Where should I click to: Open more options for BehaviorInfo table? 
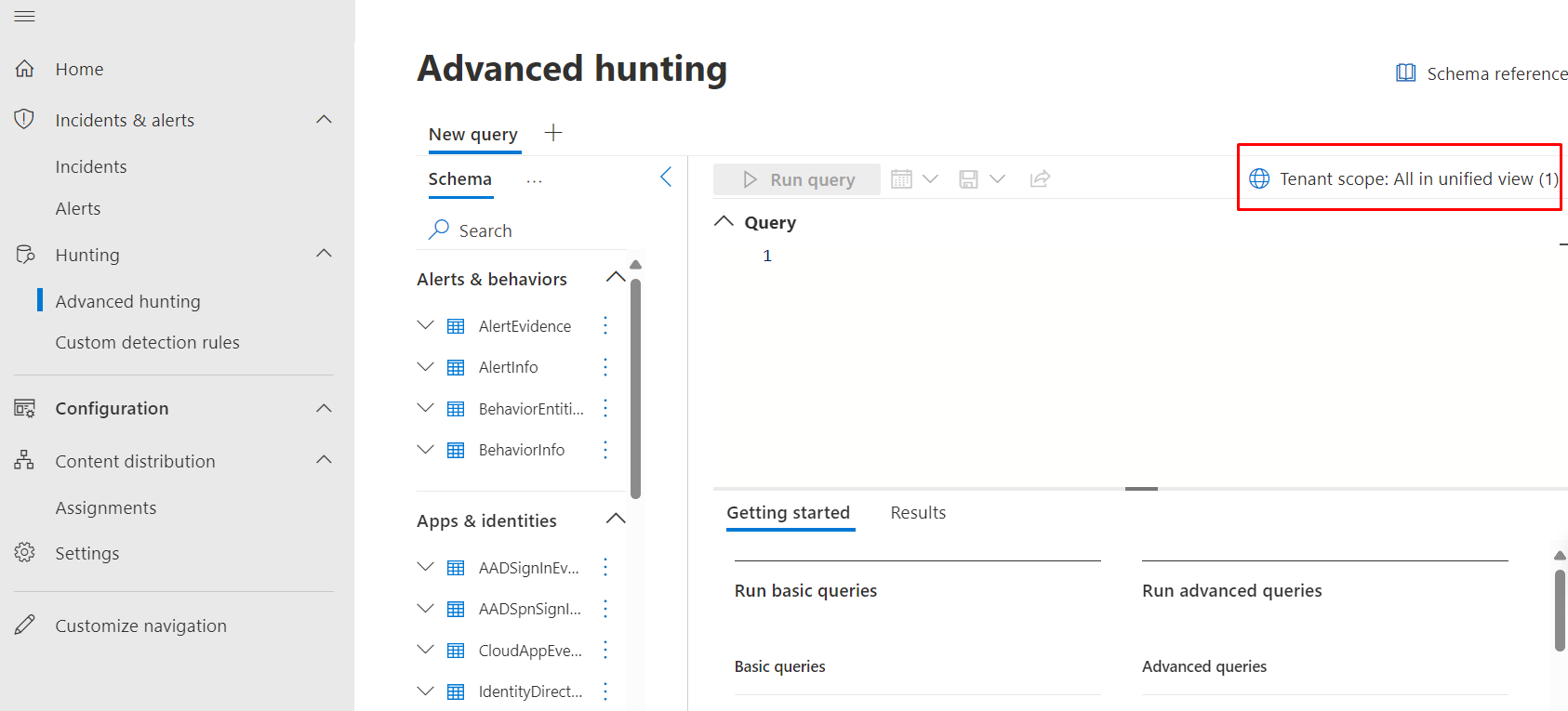coord(605,450)
